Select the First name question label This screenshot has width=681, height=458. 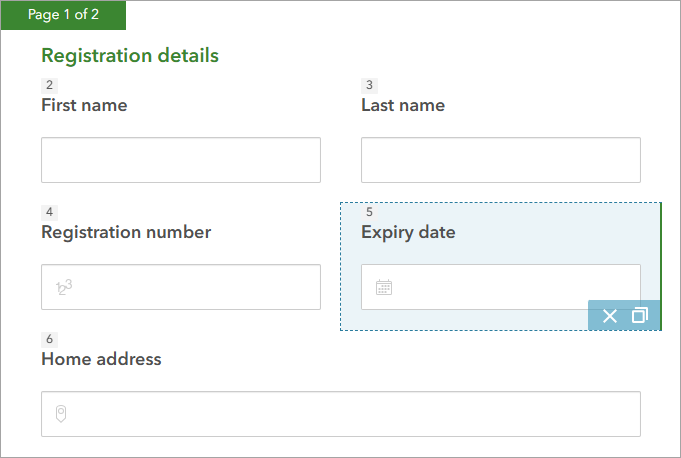[84, 105]
